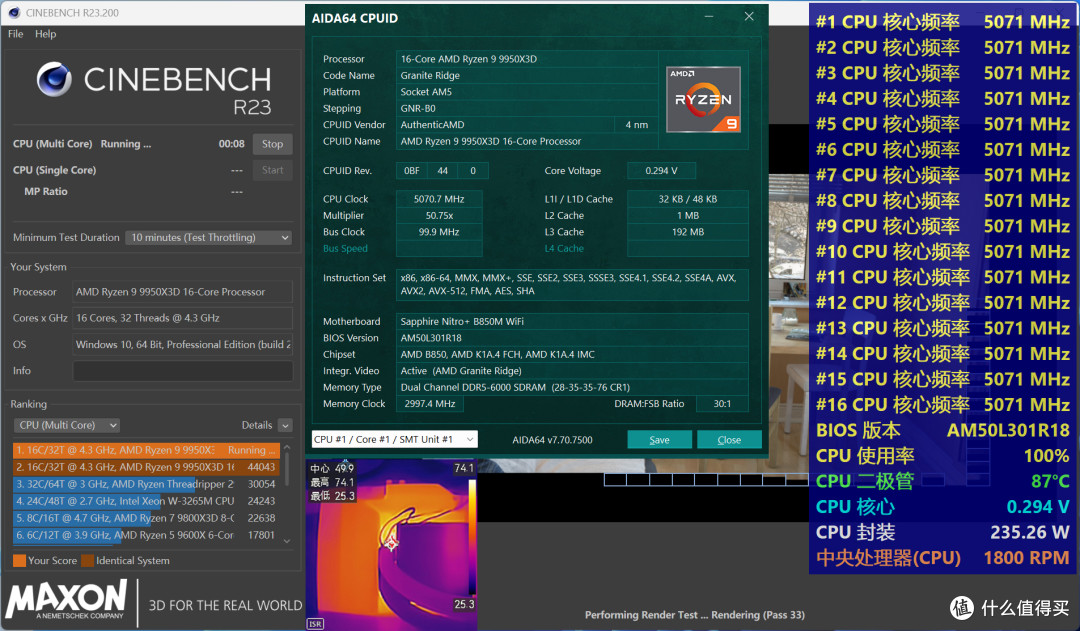Click the DRAM:FSB Ratio value 30:1
This screenshot has width=1080, height=631.
point(722,404)
